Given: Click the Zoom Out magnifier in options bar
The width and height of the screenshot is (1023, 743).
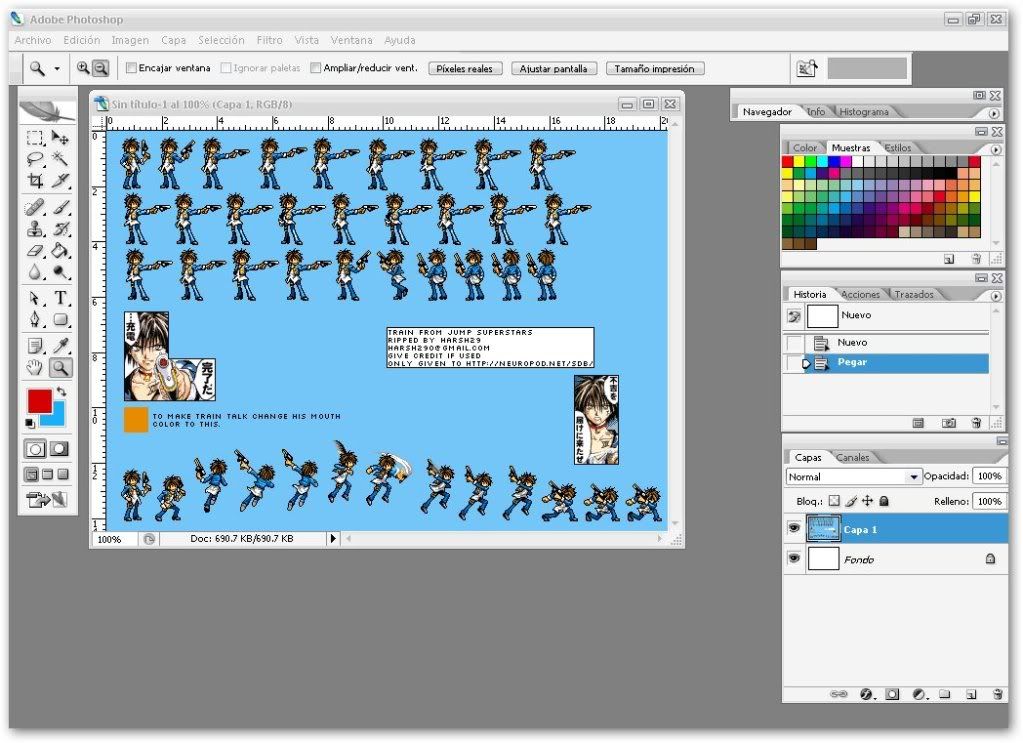Looking at the screenshot, I should 100,67.
